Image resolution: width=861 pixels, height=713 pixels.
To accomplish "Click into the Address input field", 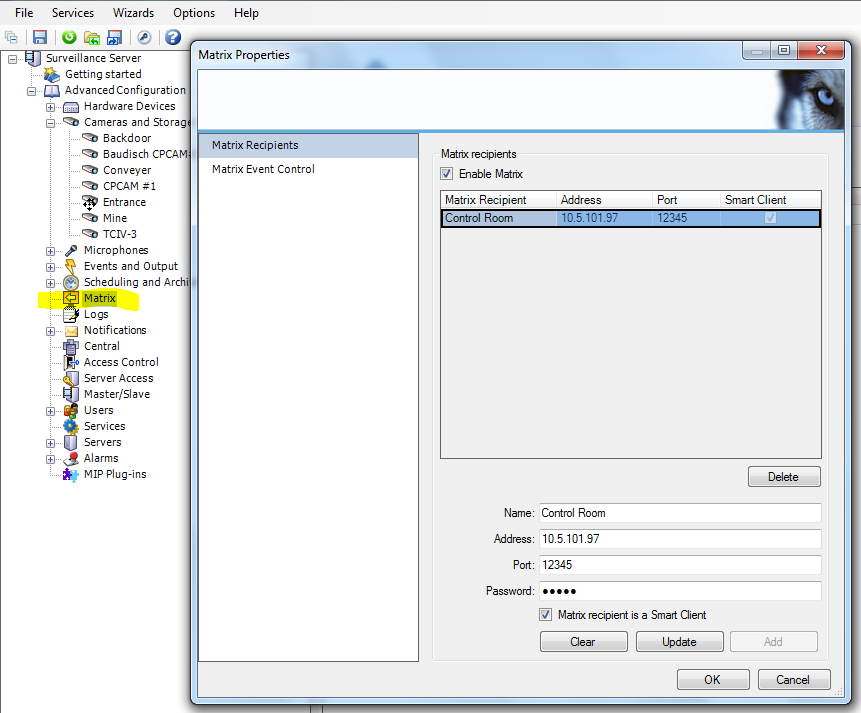I will (x=680, y=538).
